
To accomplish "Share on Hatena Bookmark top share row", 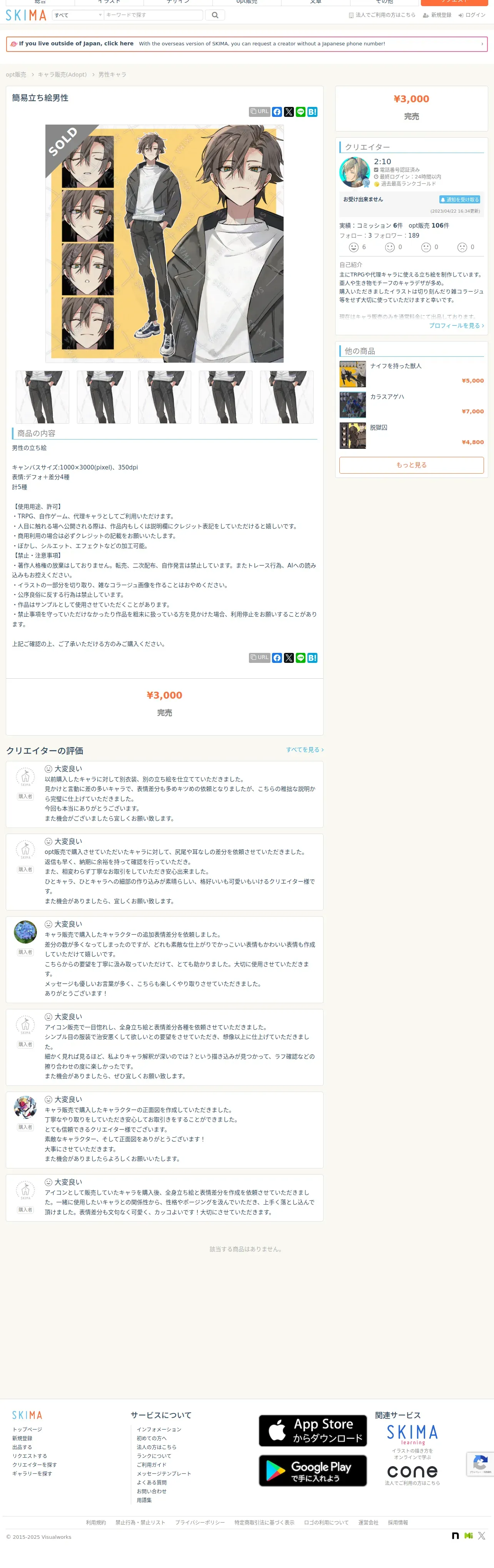I will pos(312,112).
